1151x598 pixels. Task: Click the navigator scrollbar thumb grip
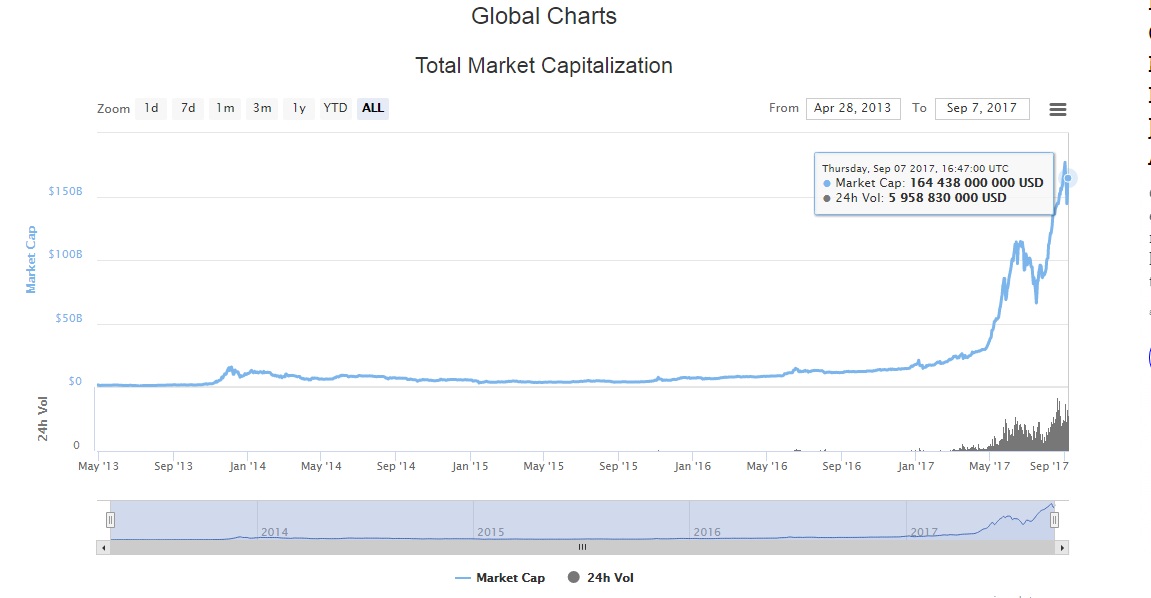(582, 547)
